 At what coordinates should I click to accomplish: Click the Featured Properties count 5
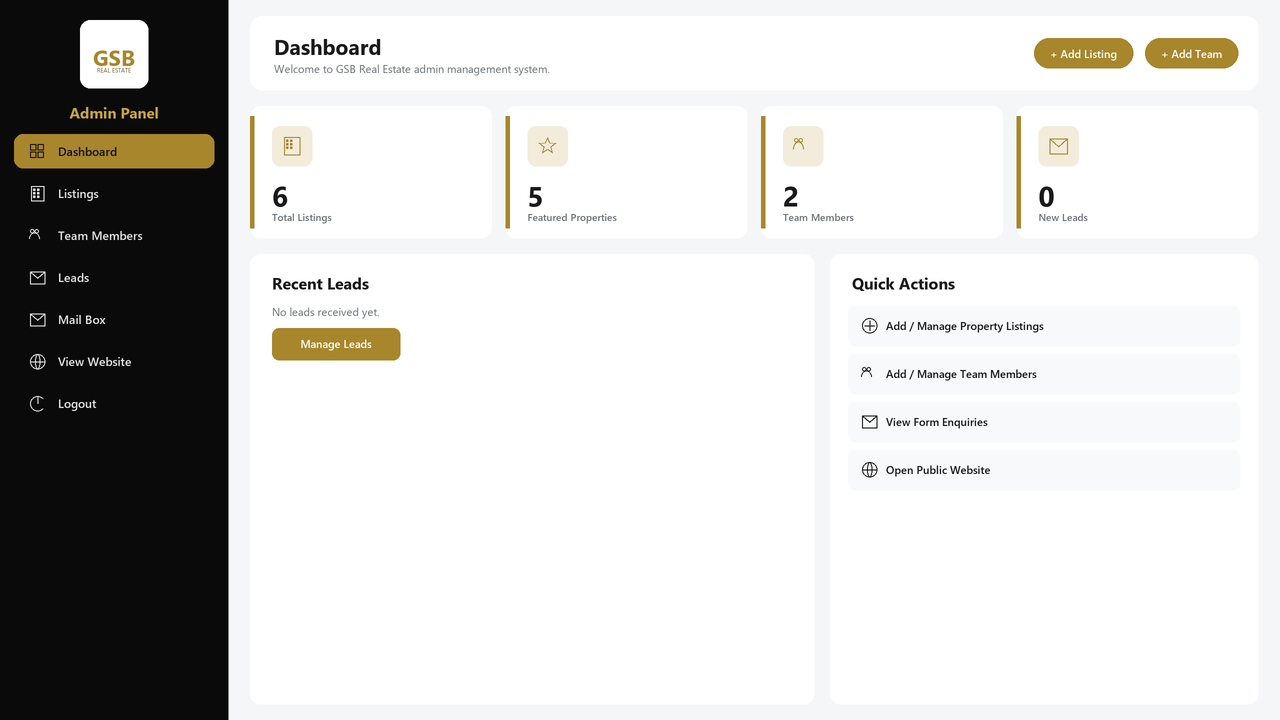(x=535, y=197)
